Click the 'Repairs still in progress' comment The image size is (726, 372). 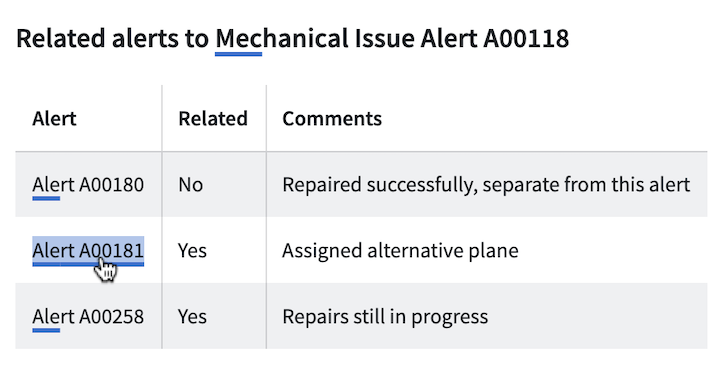click(x=385, y=317)
